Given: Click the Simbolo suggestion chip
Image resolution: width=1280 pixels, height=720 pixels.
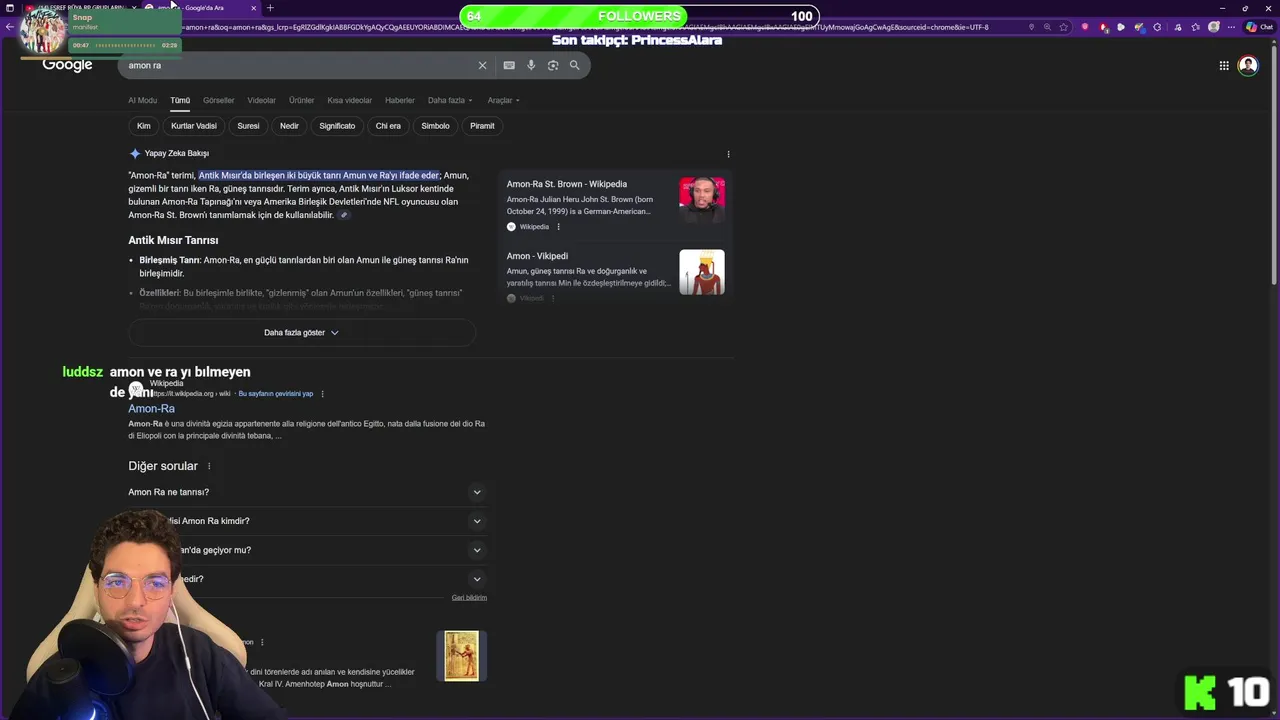Looking at the screenshot, I should (x=435, y=126).
